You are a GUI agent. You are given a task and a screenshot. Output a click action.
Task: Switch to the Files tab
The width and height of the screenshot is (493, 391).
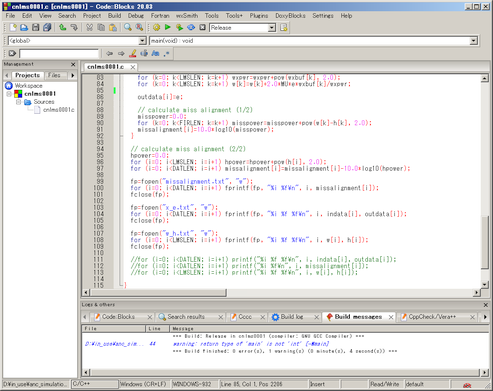click(x=54, y=75)
